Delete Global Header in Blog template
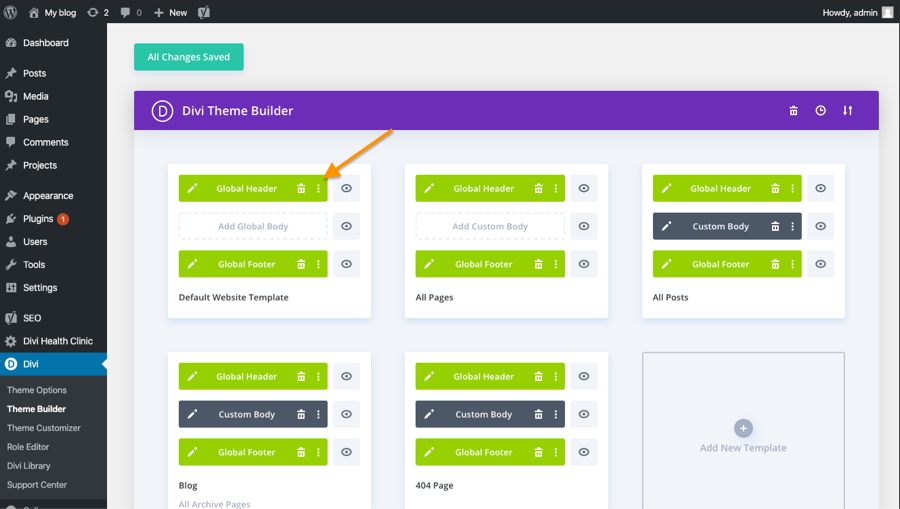Image resolution: width=900 pixels, height=509 pixels. pyautogui.click(x=301, y=376)
